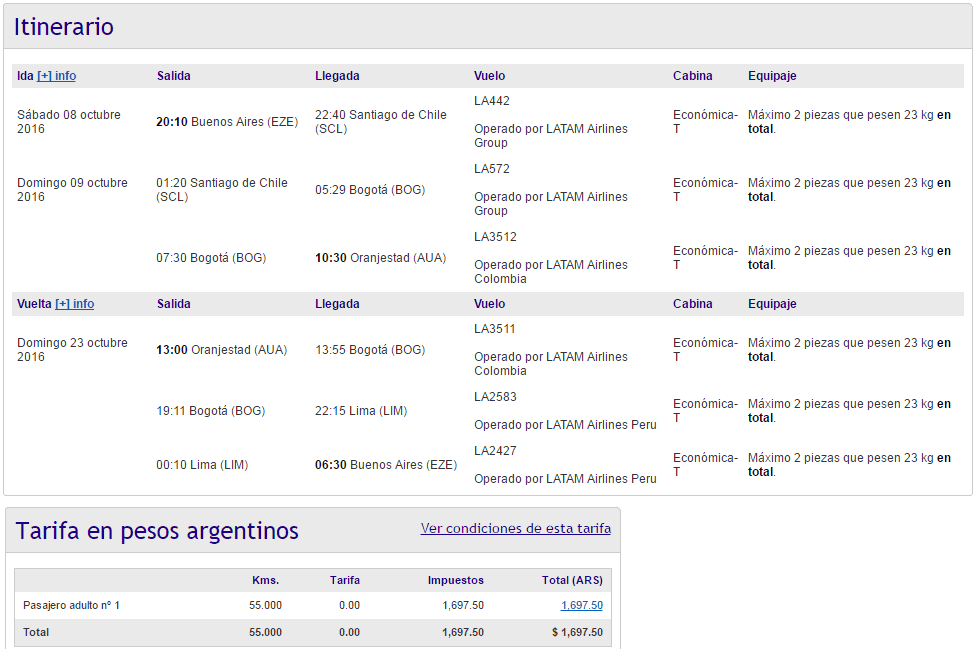The height and width of the screenshot is (652, 979).
Task: Open 'Ver condiciones de esta tarifa' link
Action: [516, 528]
